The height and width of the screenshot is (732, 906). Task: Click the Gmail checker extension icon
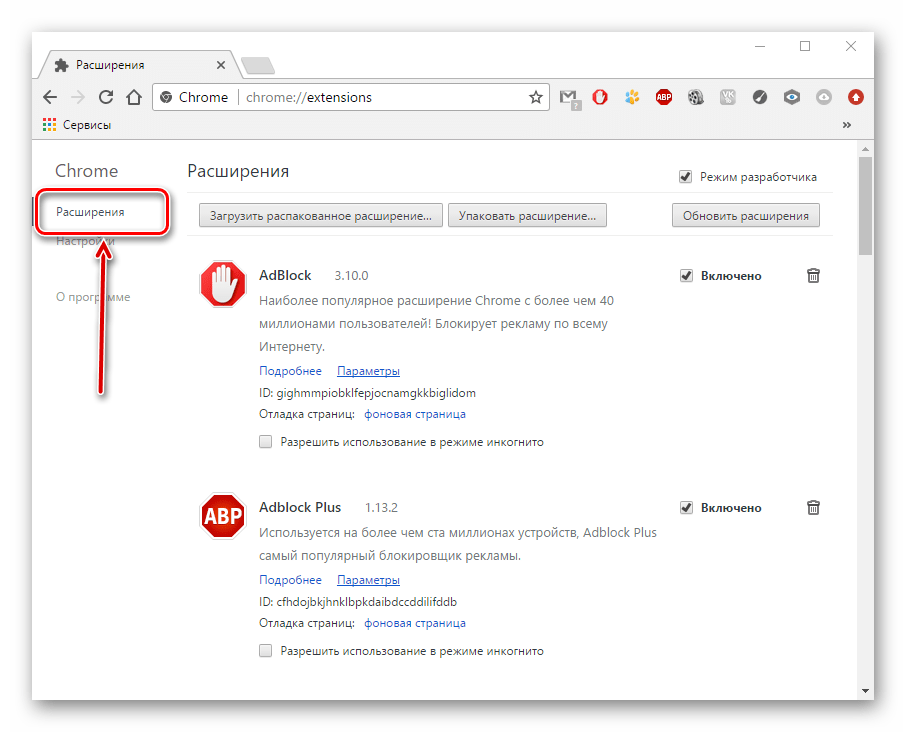click(x=569, y=98)
